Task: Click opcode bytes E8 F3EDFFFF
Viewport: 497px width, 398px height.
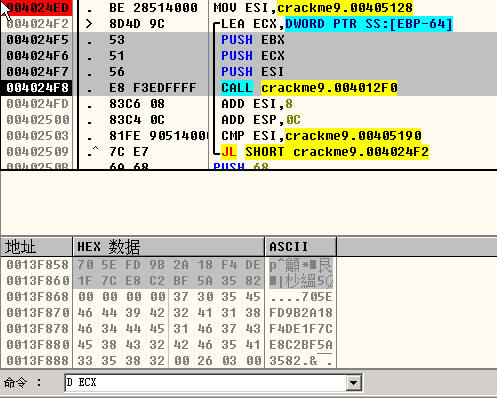Action: click(x=153, y=88)
